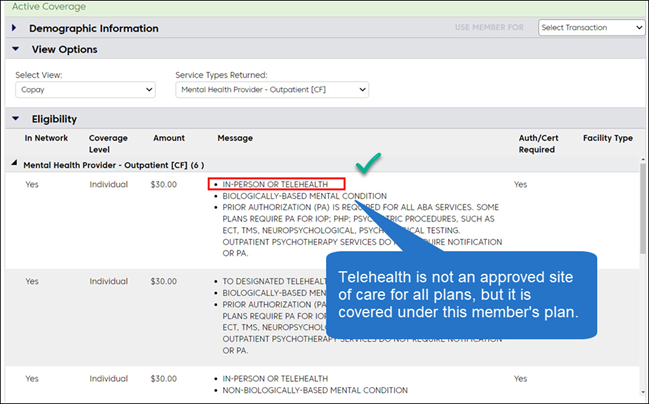Click the Message column header
Image resolution: width=649 pixels, height=404 pixels.
point(235,138)
